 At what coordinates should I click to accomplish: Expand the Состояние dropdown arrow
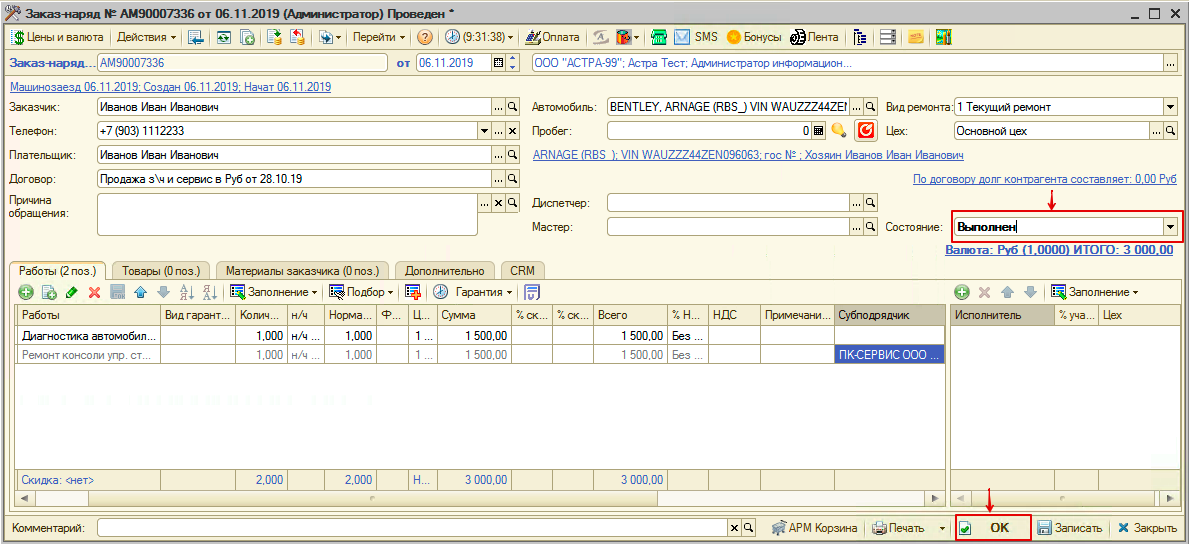point(1171,227)
